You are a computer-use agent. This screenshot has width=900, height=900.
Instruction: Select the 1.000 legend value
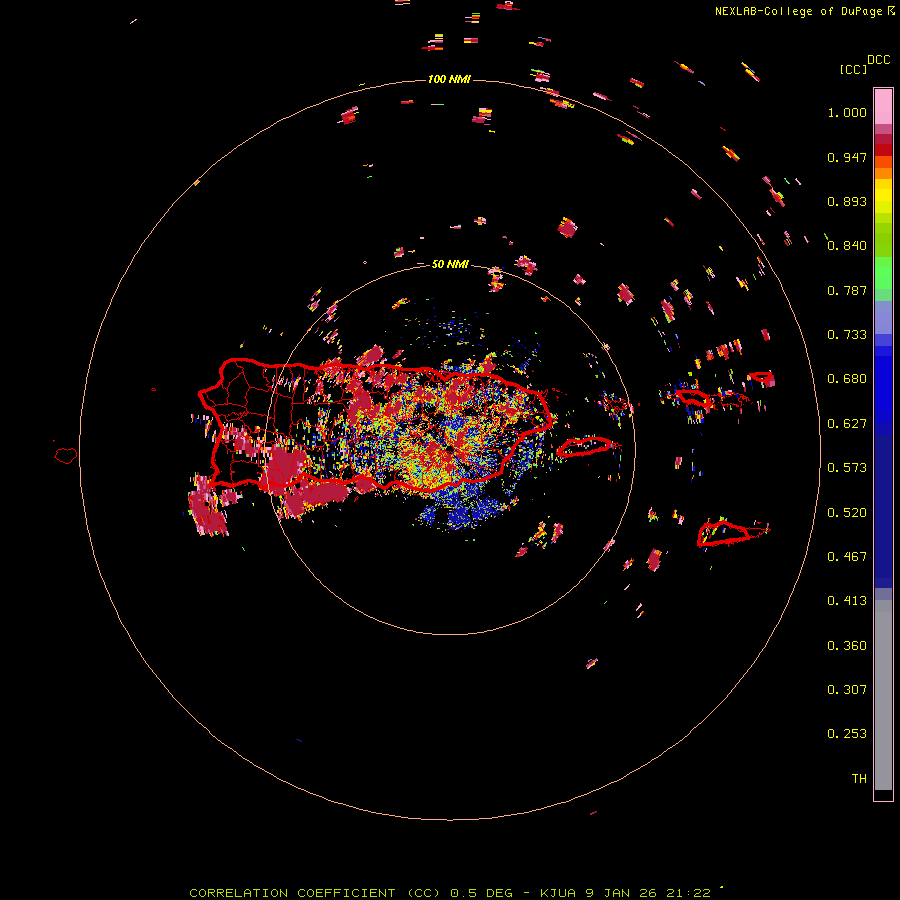pos(847,112)
